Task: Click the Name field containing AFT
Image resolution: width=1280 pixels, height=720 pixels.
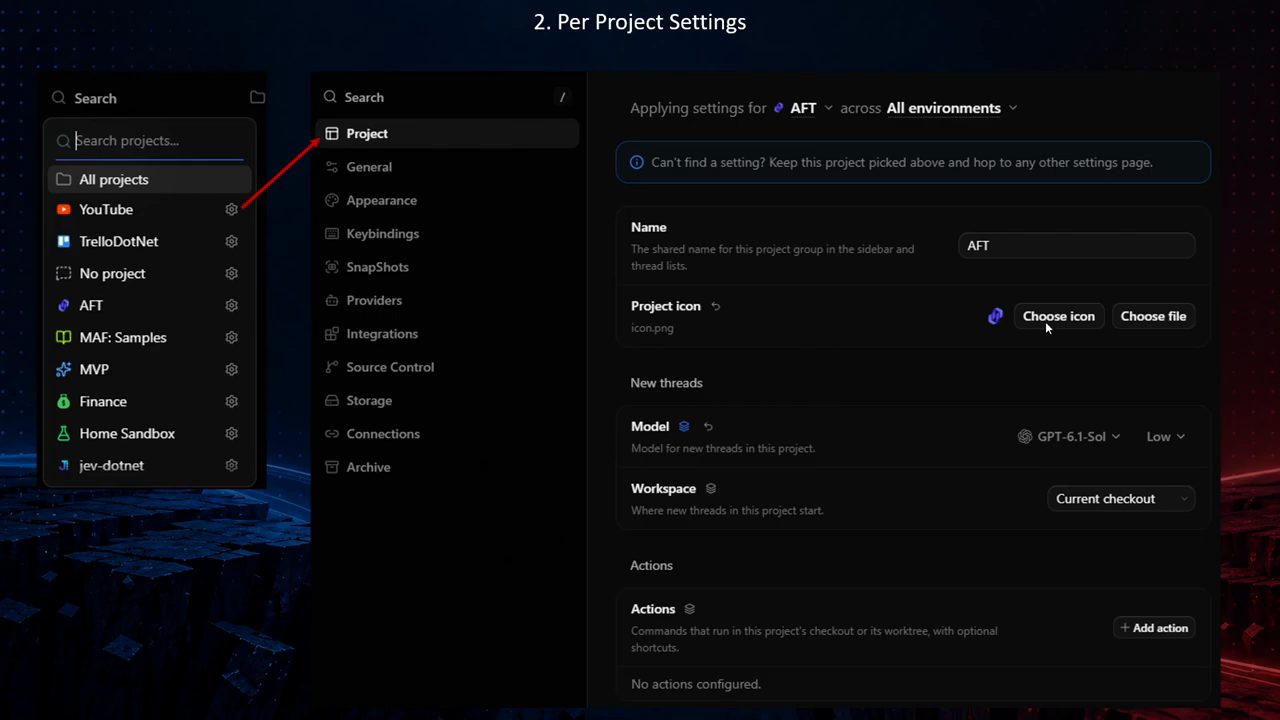Action: pyautogui.click(x=1076, y=245)
